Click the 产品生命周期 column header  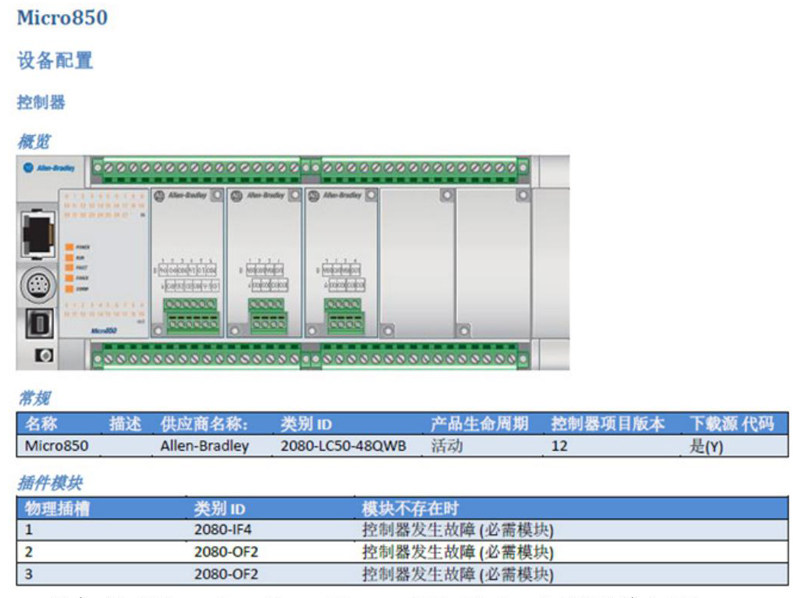click(x=479, y=423)
